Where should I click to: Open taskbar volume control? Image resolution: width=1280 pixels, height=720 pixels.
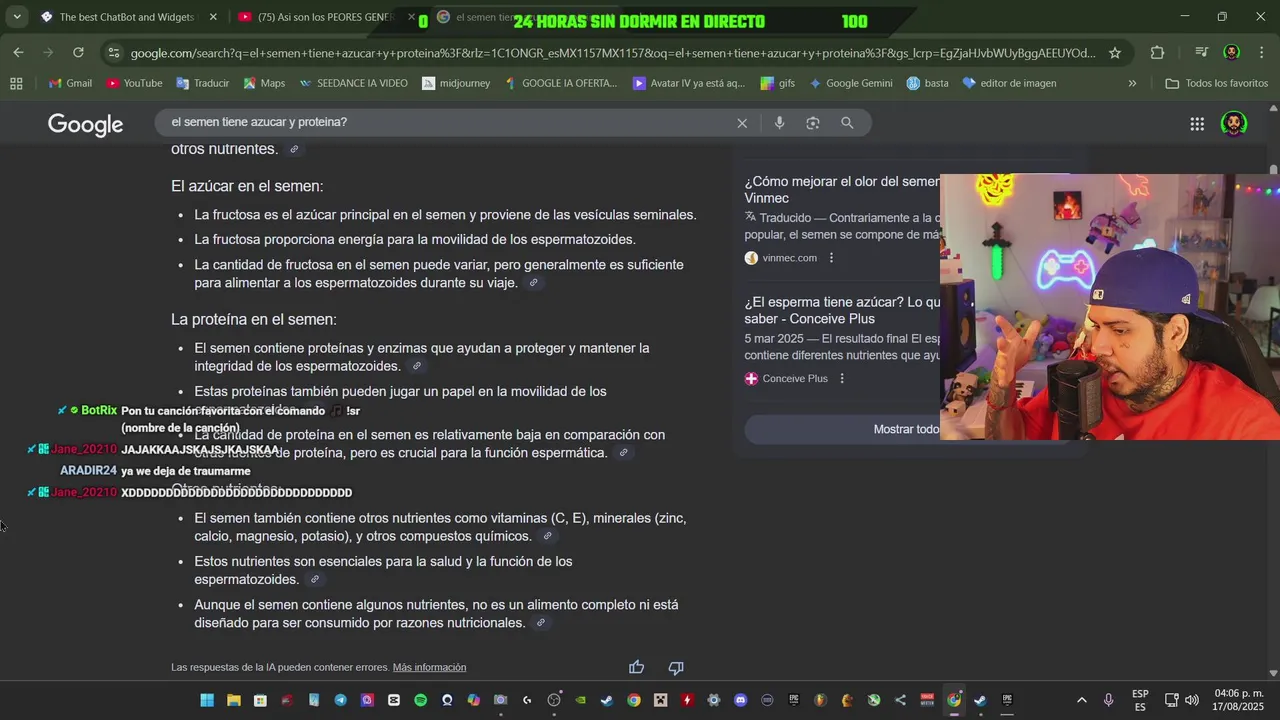pos(1191,700)
